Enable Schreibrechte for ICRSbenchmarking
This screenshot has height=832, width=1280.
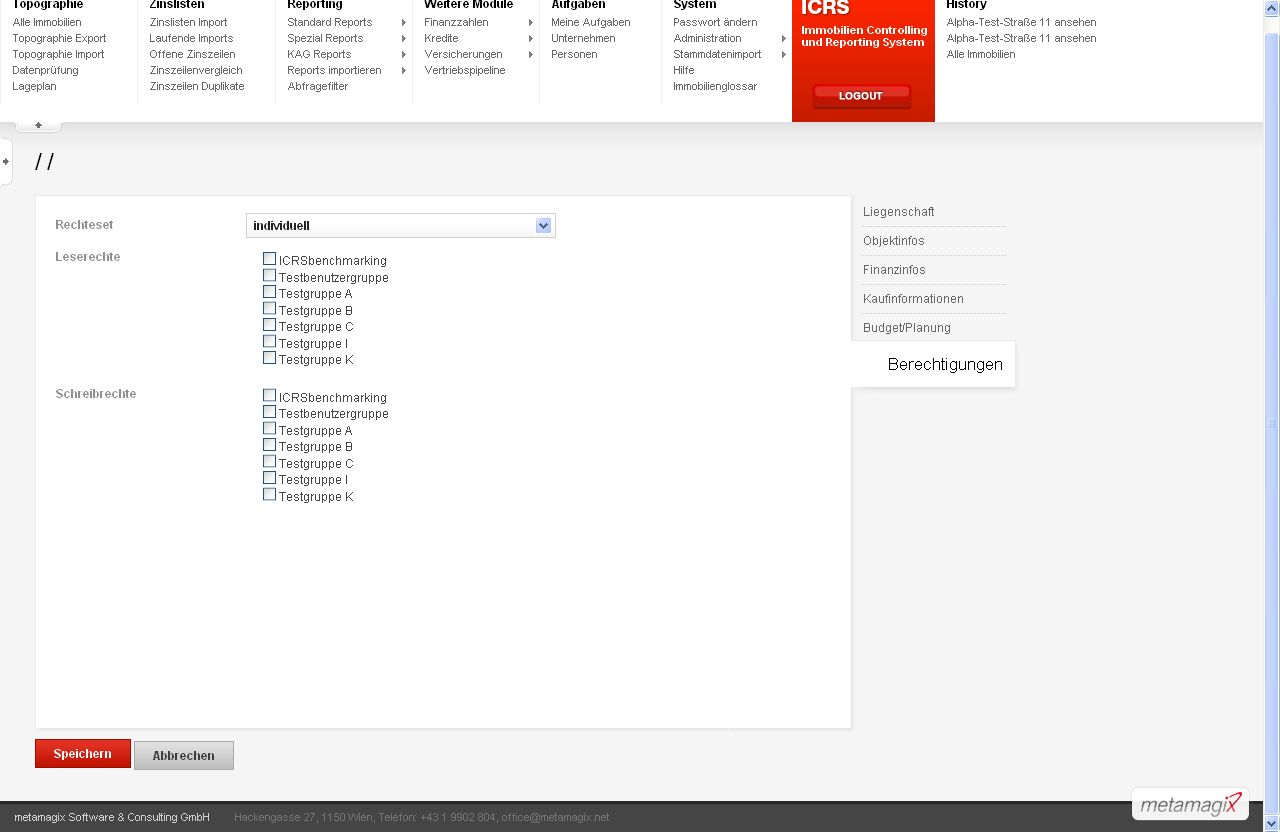tap(269, 395)
